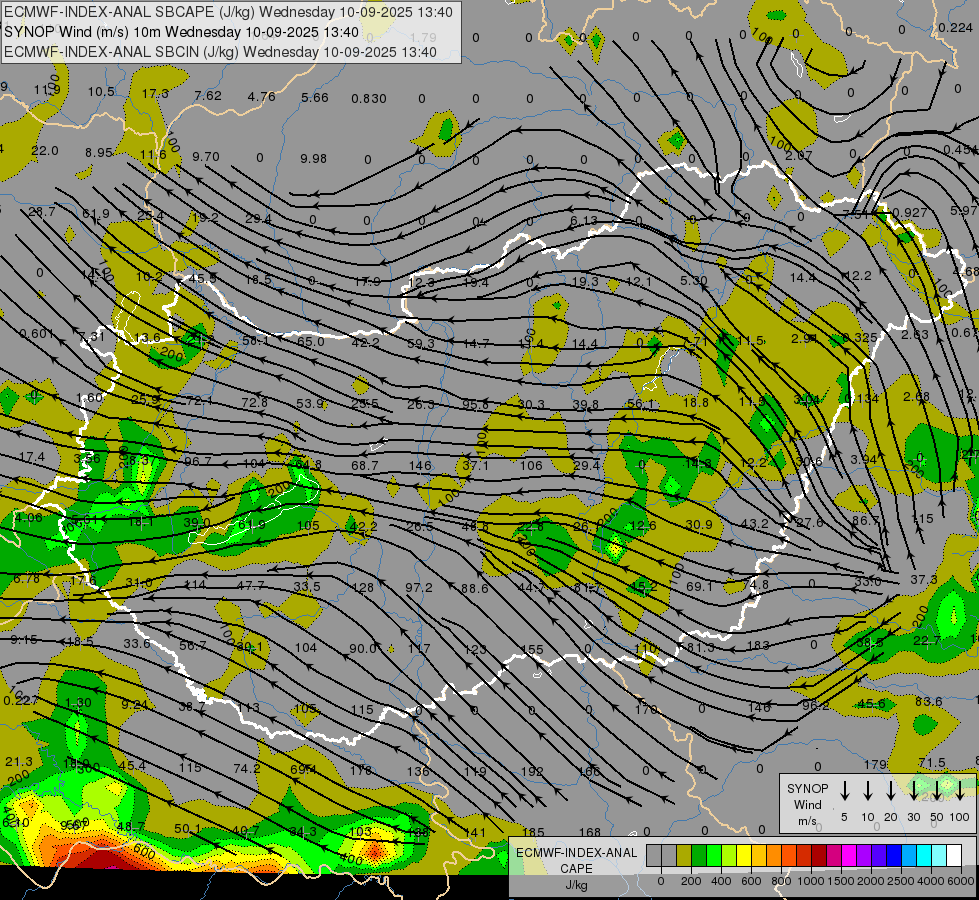The width and height of the screenshot is (979, 900).
Task: Click the 10 m/s wind arrow in legend
Action: 868,790
